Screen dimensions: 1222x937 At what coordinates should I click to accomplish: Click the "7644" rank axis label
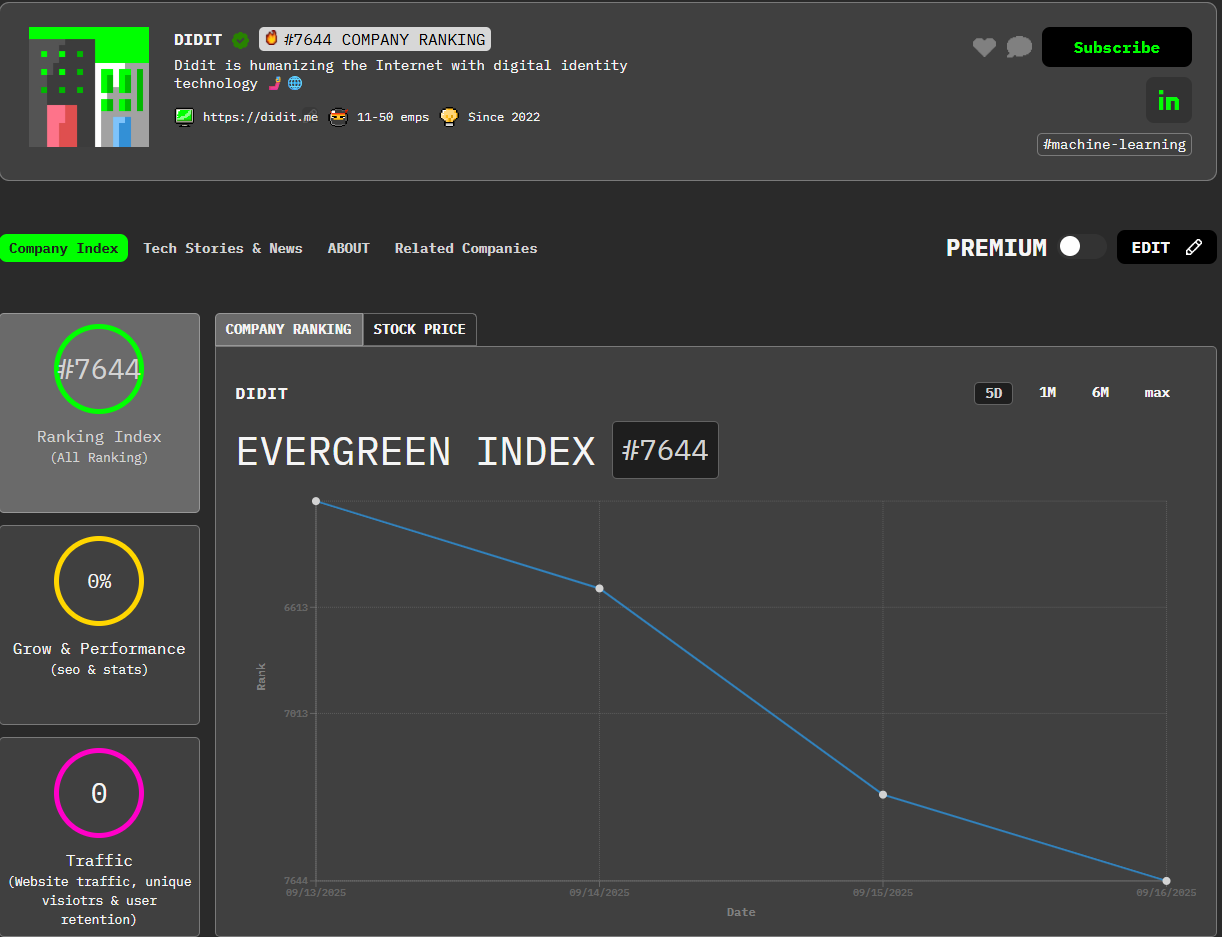click(x=296, y=881)
